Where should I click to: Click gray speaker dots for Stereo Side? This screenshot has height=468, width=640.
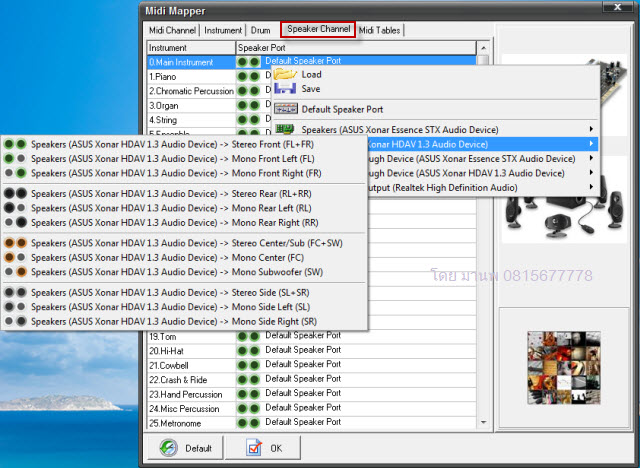[x=15, y=293]
